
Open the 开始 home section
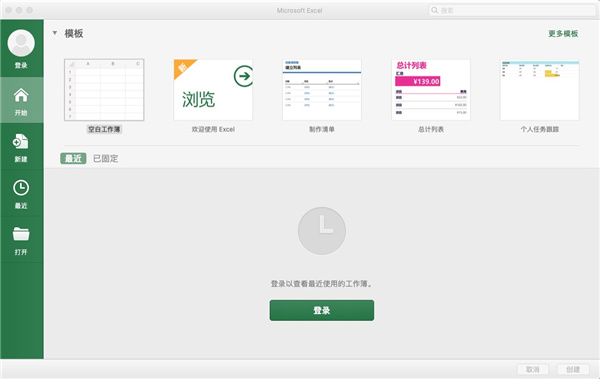21,100
